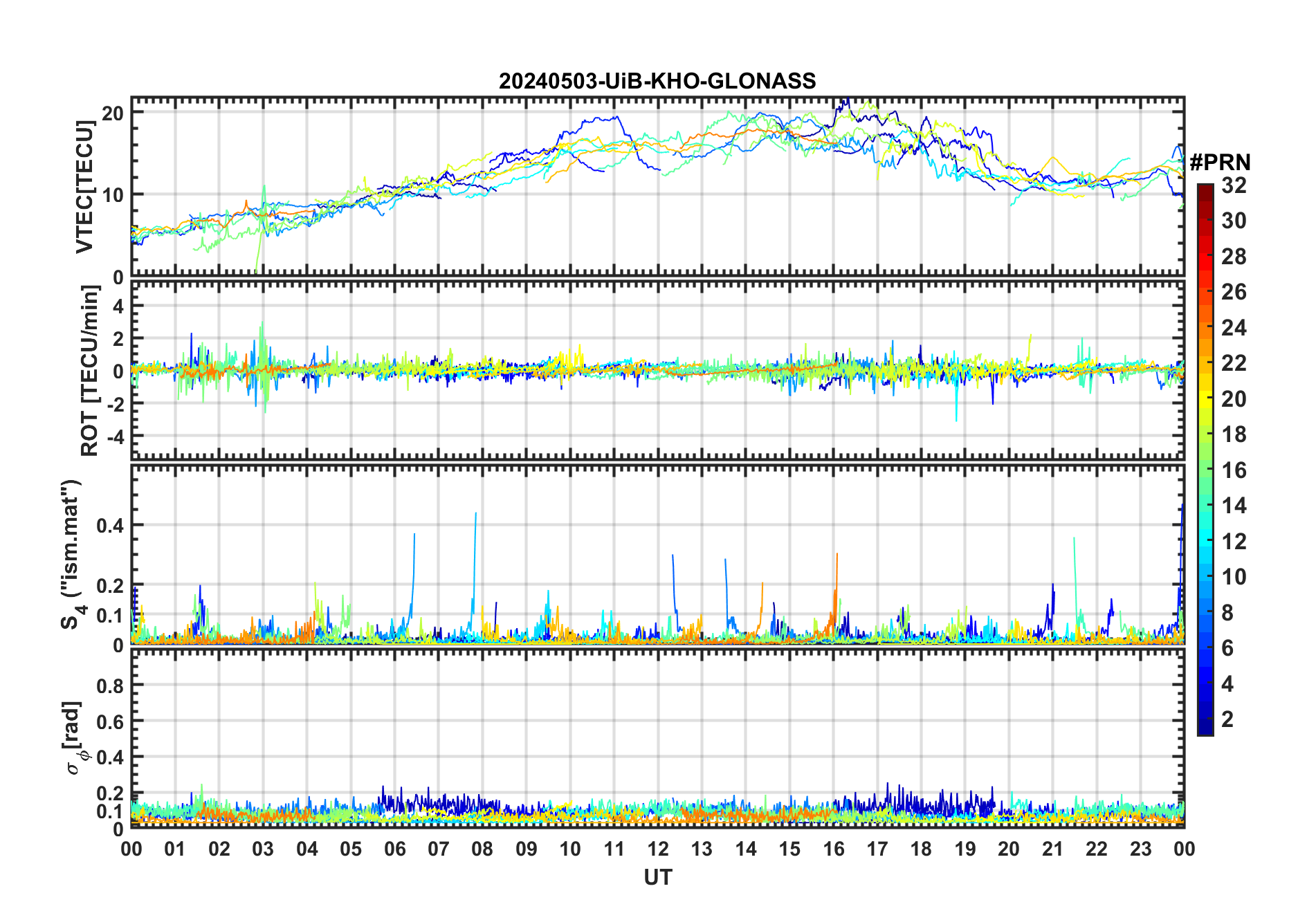Screen dimensions: 1316x920
Task: Select UT-axis tick label "07"
Action: pyautogui.click(x=439, y=849)
